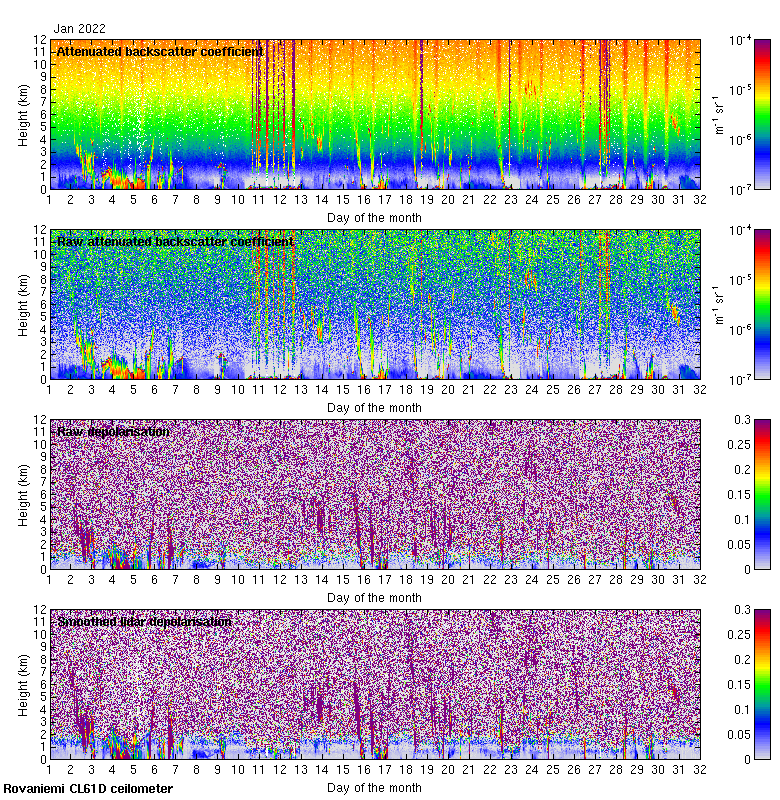Click the Raw attenuated backscatter coefficient title
780x800 pixels.
point(175,241)
